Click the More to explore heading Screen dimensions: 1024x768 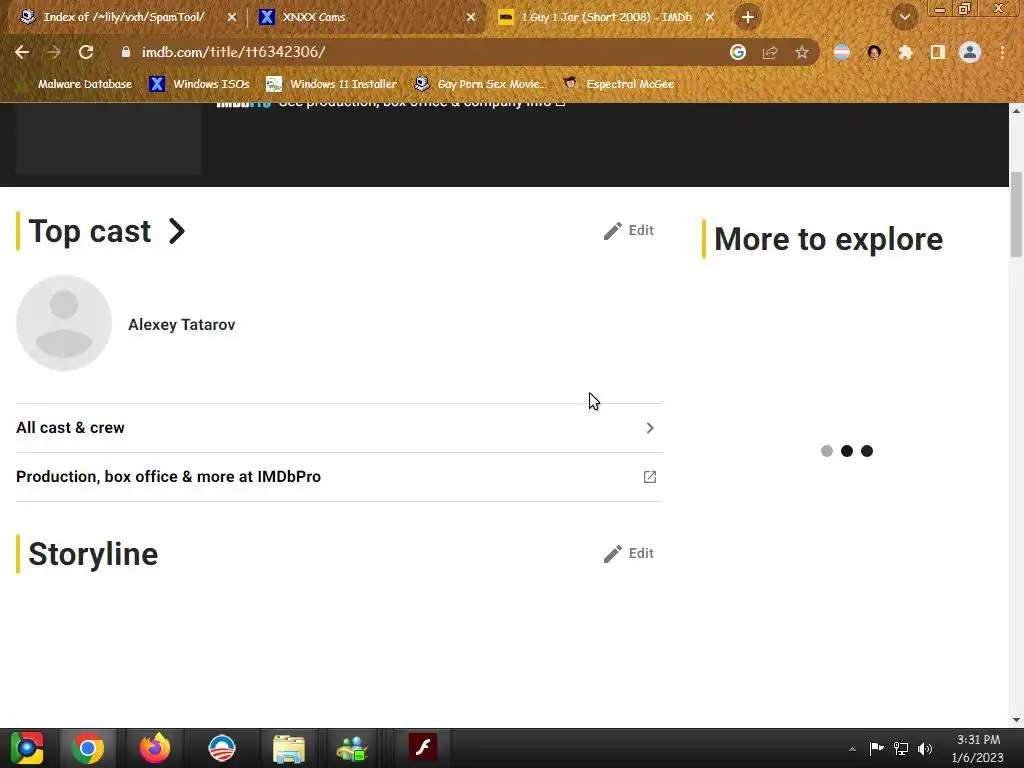click(x=828, y=239)
